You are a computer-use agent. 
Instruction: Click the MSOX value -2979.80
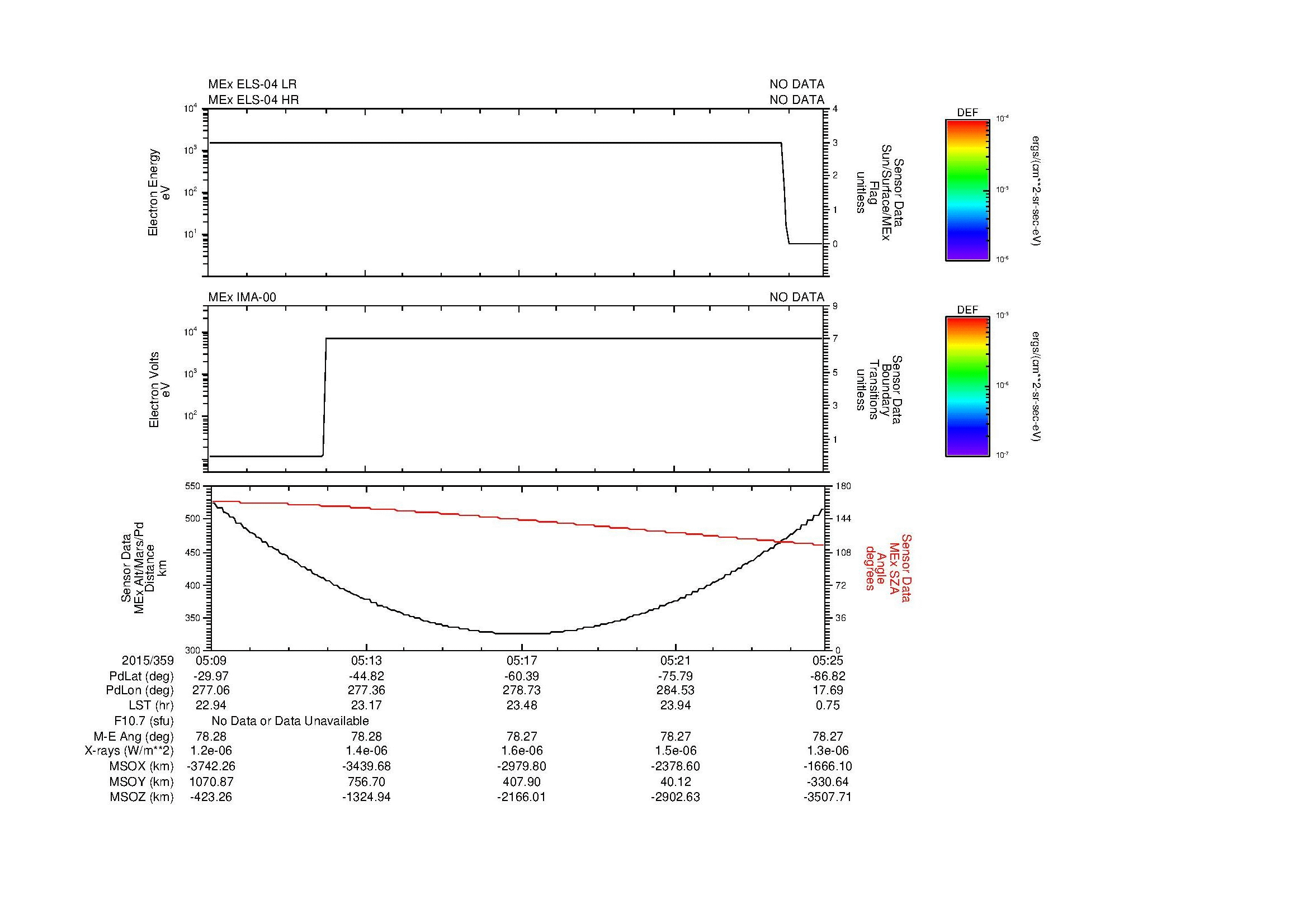pos(522,766)
